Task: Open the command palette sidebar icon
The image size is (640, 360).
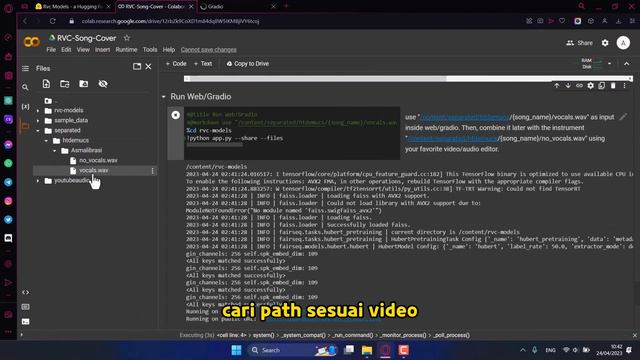Action: click(x=25, y=307)
